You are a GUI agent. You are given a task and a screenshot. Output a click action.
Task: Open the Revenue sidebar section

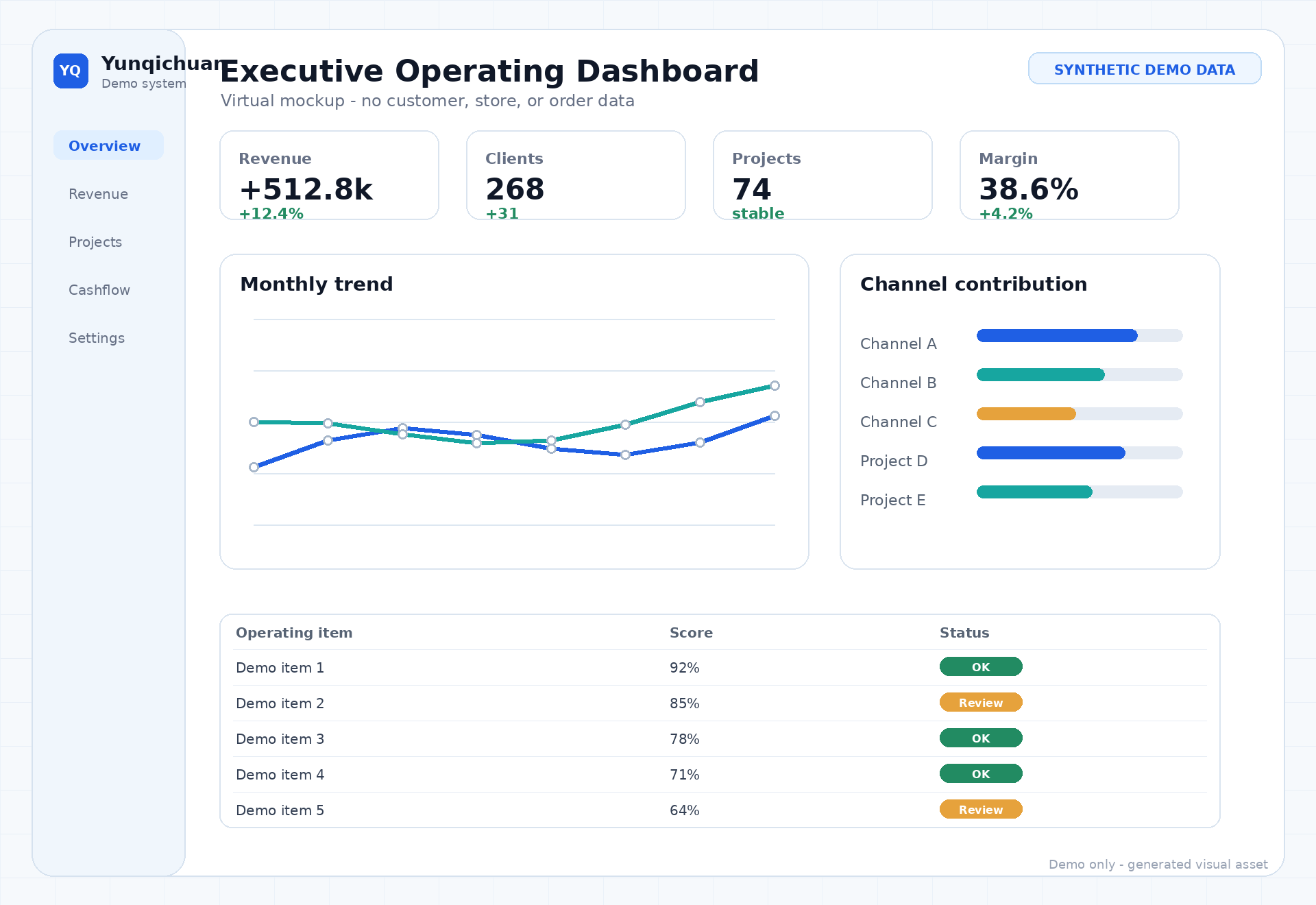click(x=98, y=194)
